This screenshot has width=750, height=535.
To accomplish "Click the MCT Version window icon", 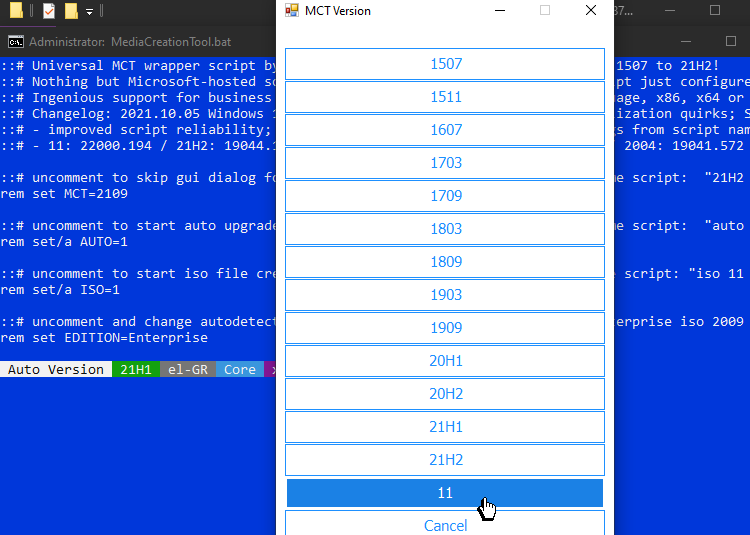I will pyautogui.click(x=292, y=11).
